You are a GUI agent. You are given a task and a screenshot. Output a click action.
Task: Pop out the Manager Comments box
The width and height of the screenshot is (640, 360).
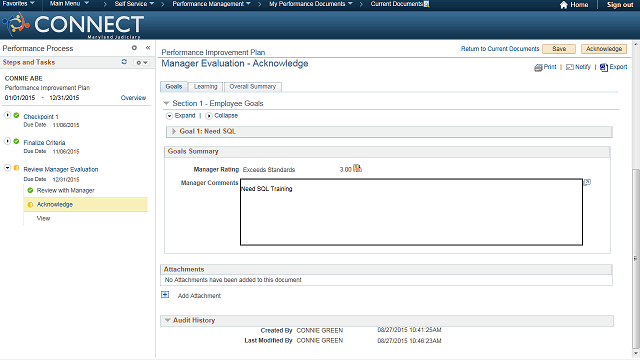click(x=587, y=182)
